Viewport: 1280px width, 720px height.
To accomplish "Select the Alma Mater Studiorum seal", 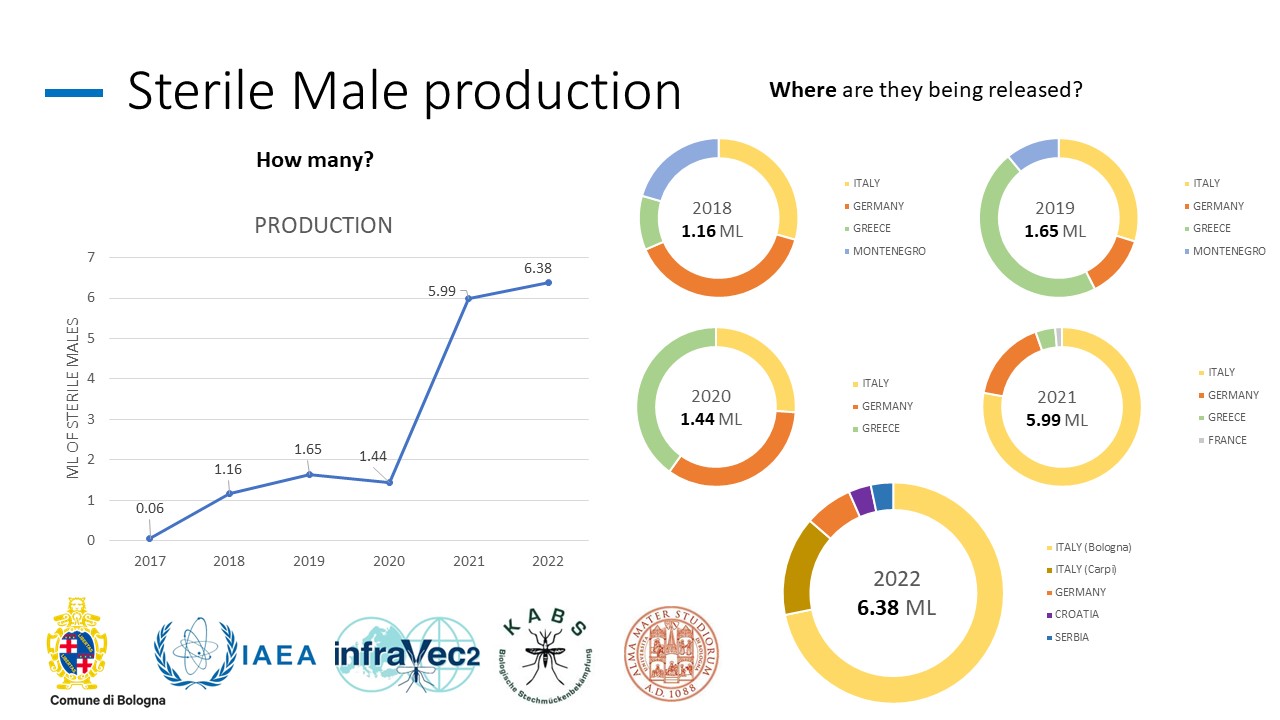I will (671, 654).
